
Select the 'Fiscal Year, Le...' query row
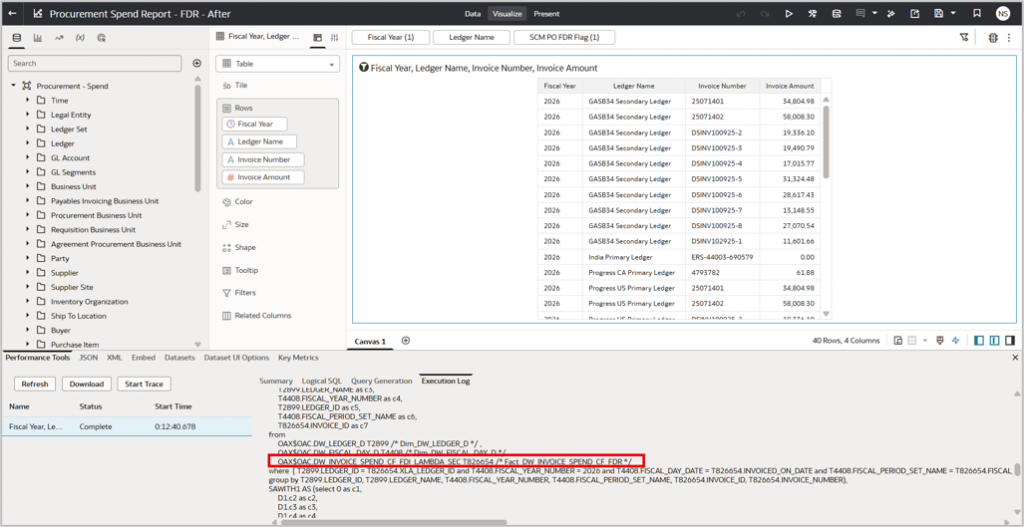click(126, 426)
